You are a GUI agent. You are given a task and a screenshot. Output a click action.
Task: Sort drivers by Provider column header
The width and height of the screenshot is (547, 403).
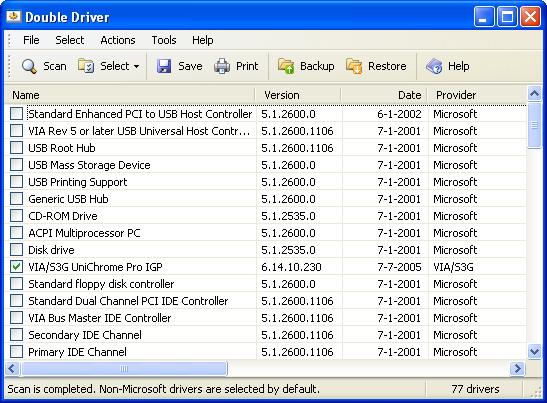click(477, 95)
